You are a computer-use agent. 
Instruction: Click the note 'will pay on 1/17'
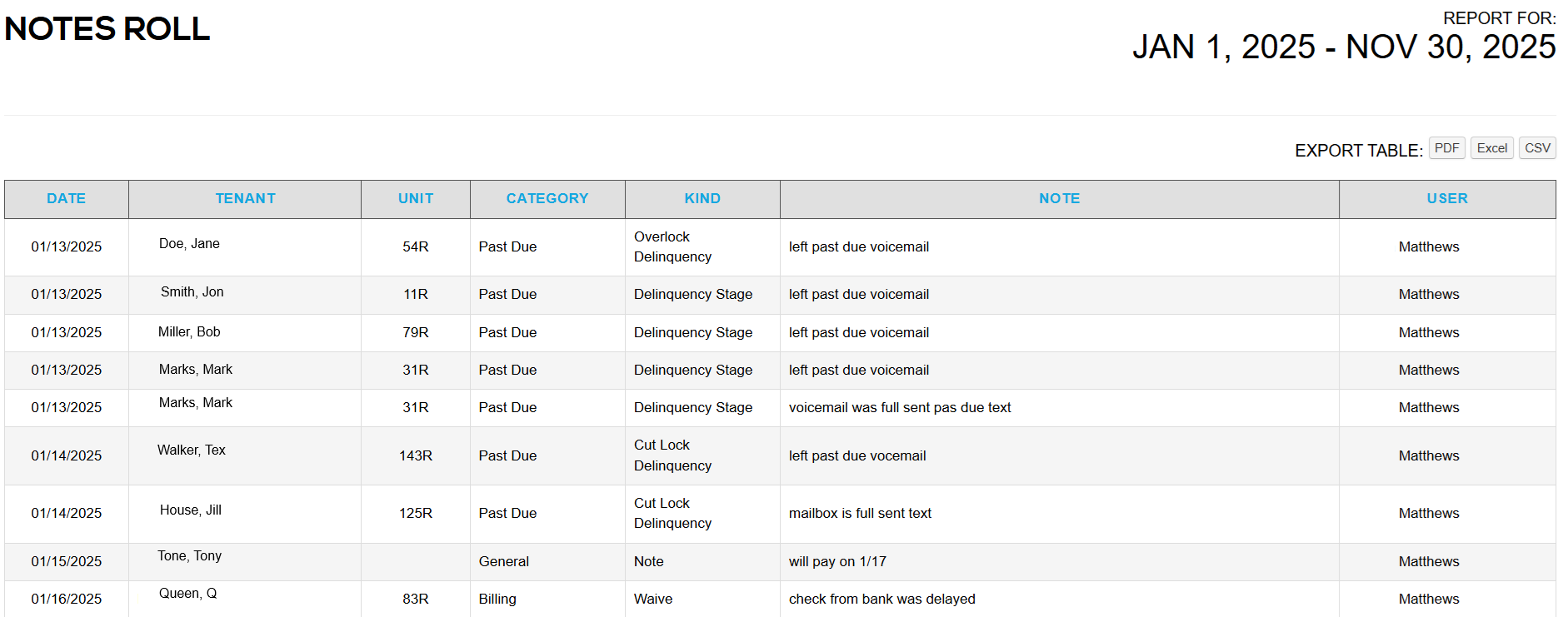tap(837, 562)
